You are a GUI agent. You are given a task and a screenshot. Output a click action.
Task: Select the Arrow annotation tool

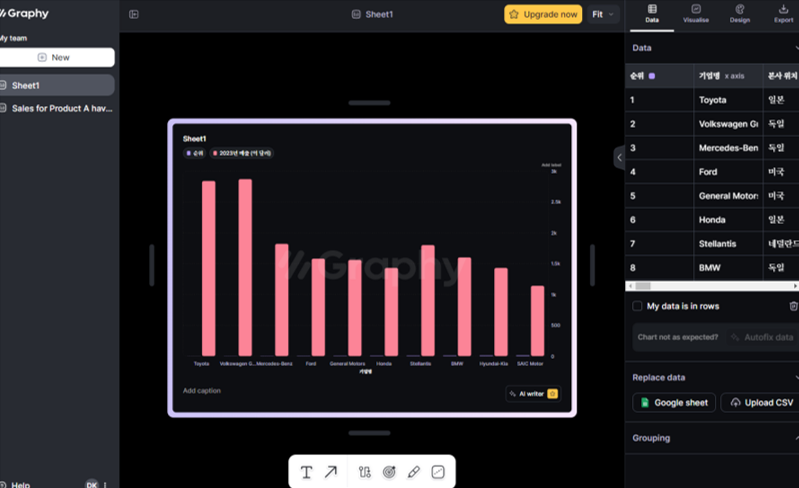coord(331,472)
